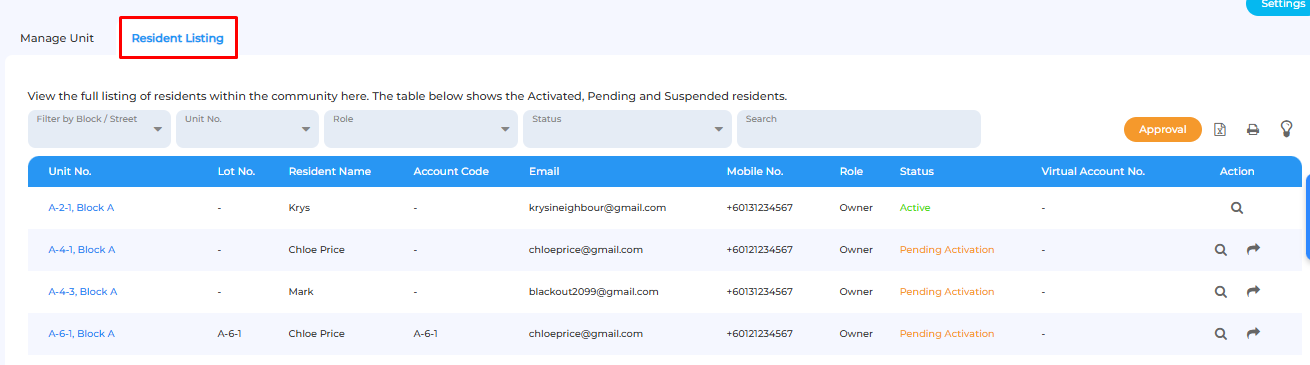This screenshot has width=1310, height=365.
Task: View Mark's details with magnifier icon
Action: [x=1220, y=292]
